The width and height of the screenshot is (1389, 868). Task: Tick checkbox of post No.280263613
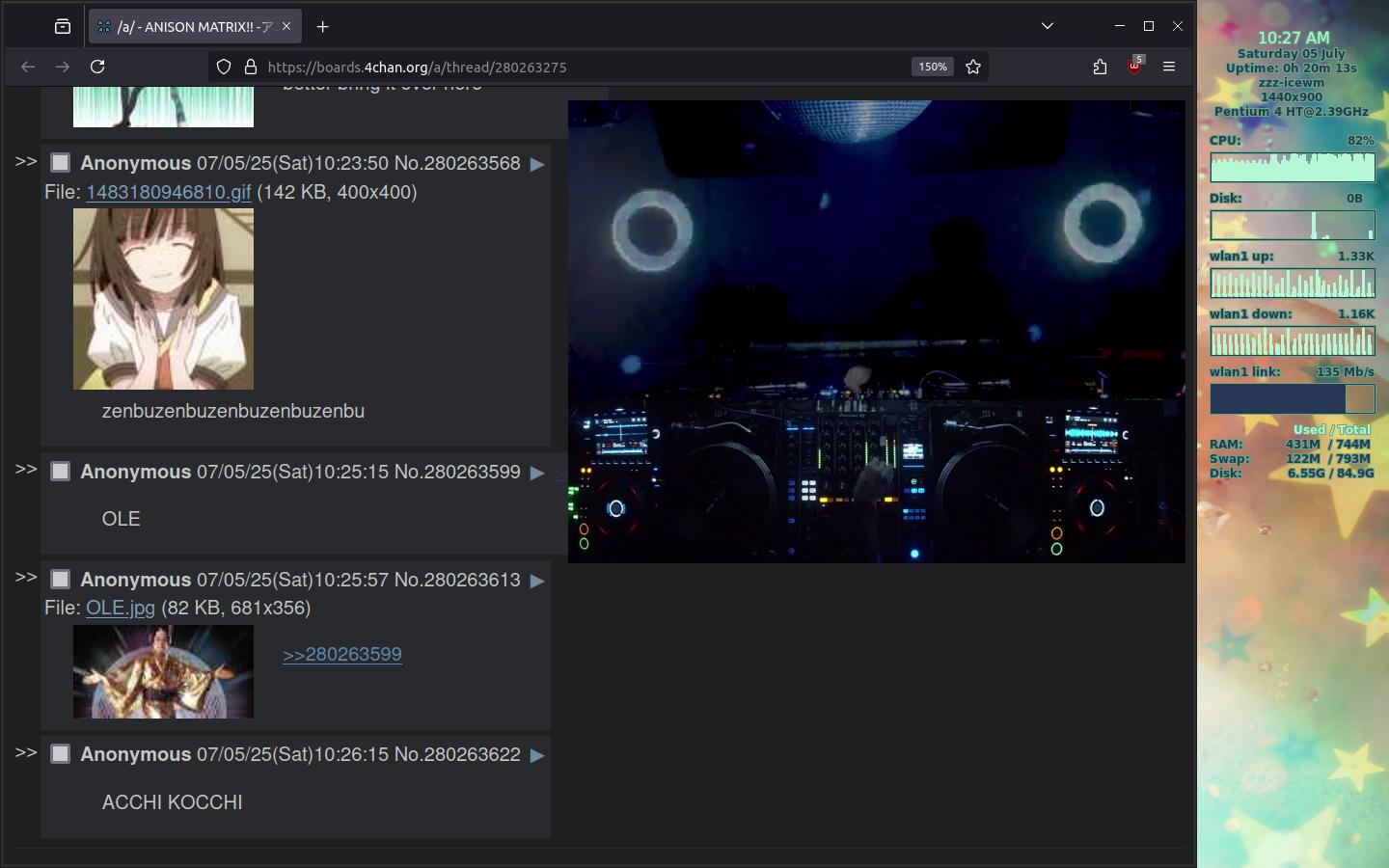[x=60, y=580]
